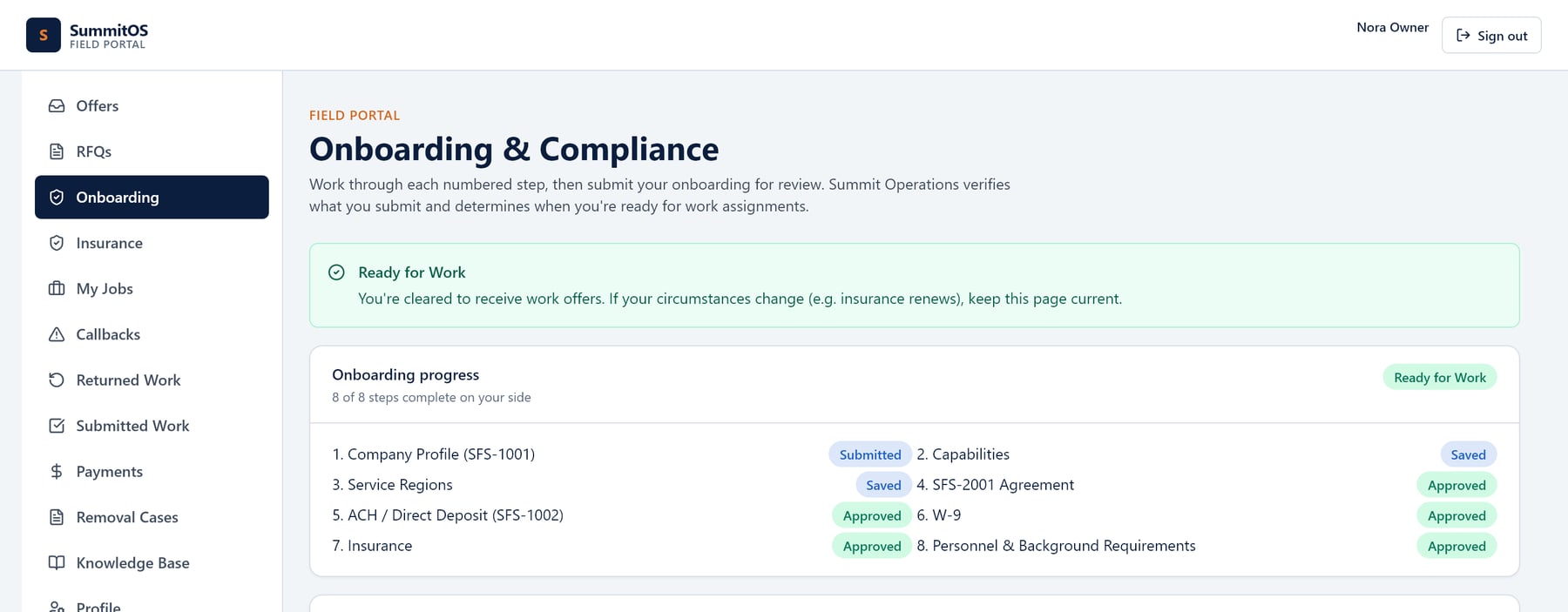Open step 7 Insurance in progress list
The width and height of the screenshot is (1568, 612).
(372, 546)
